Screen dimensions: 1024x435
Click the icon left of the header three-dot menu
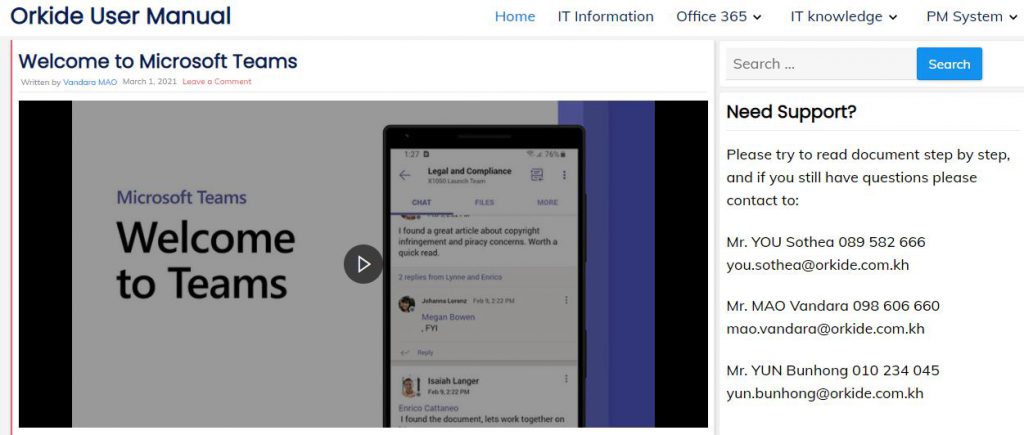coord(537,175)
